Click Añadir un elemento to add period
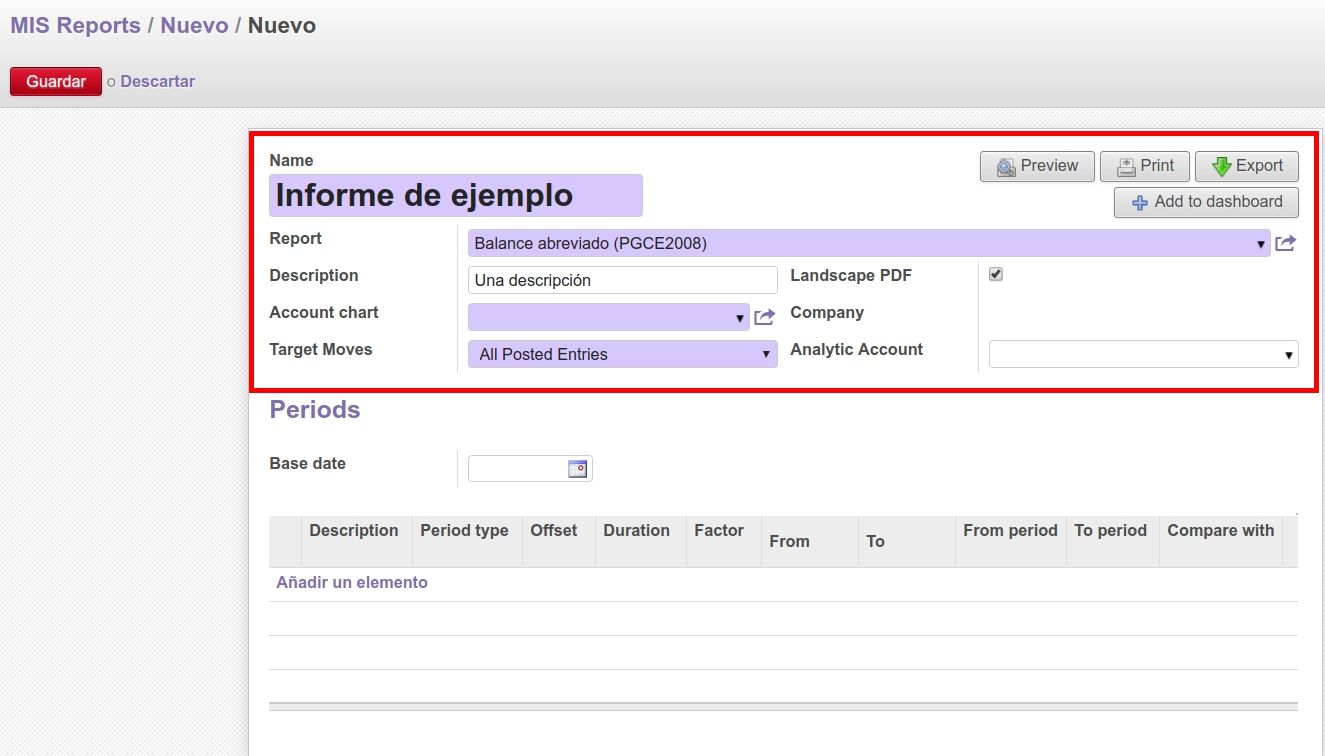This screenshot has width=1325, height=756. [352, 582]
